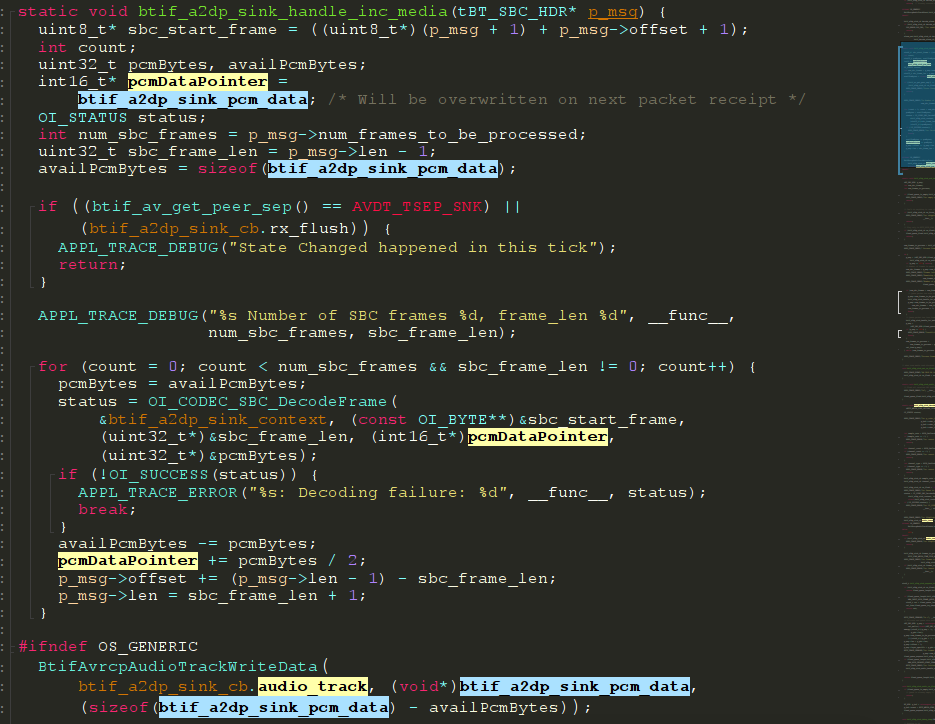Viewport: 935px width, 724px height.
Task: Click sizeof on the availPcmBytes assignment line
Action: (x=227, y=168)
